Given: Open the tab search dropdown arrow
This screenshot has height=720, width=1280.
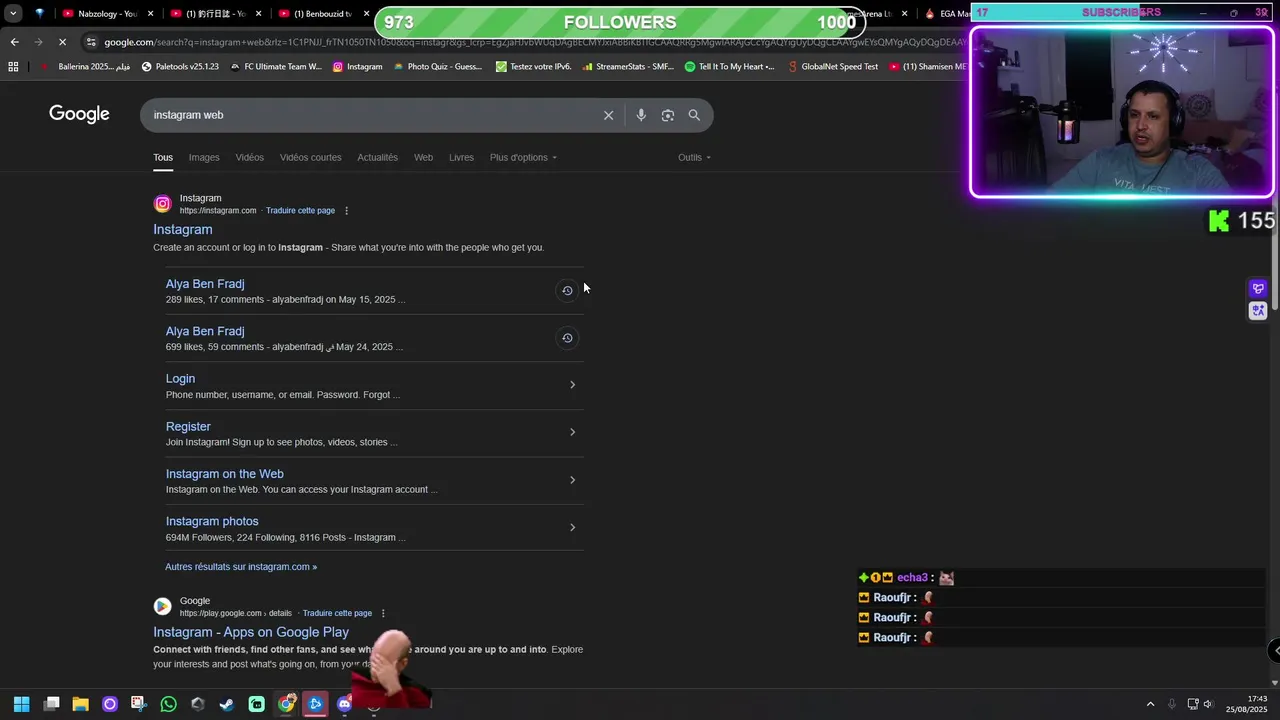Looking at the screenshot, I should point(13,14).
